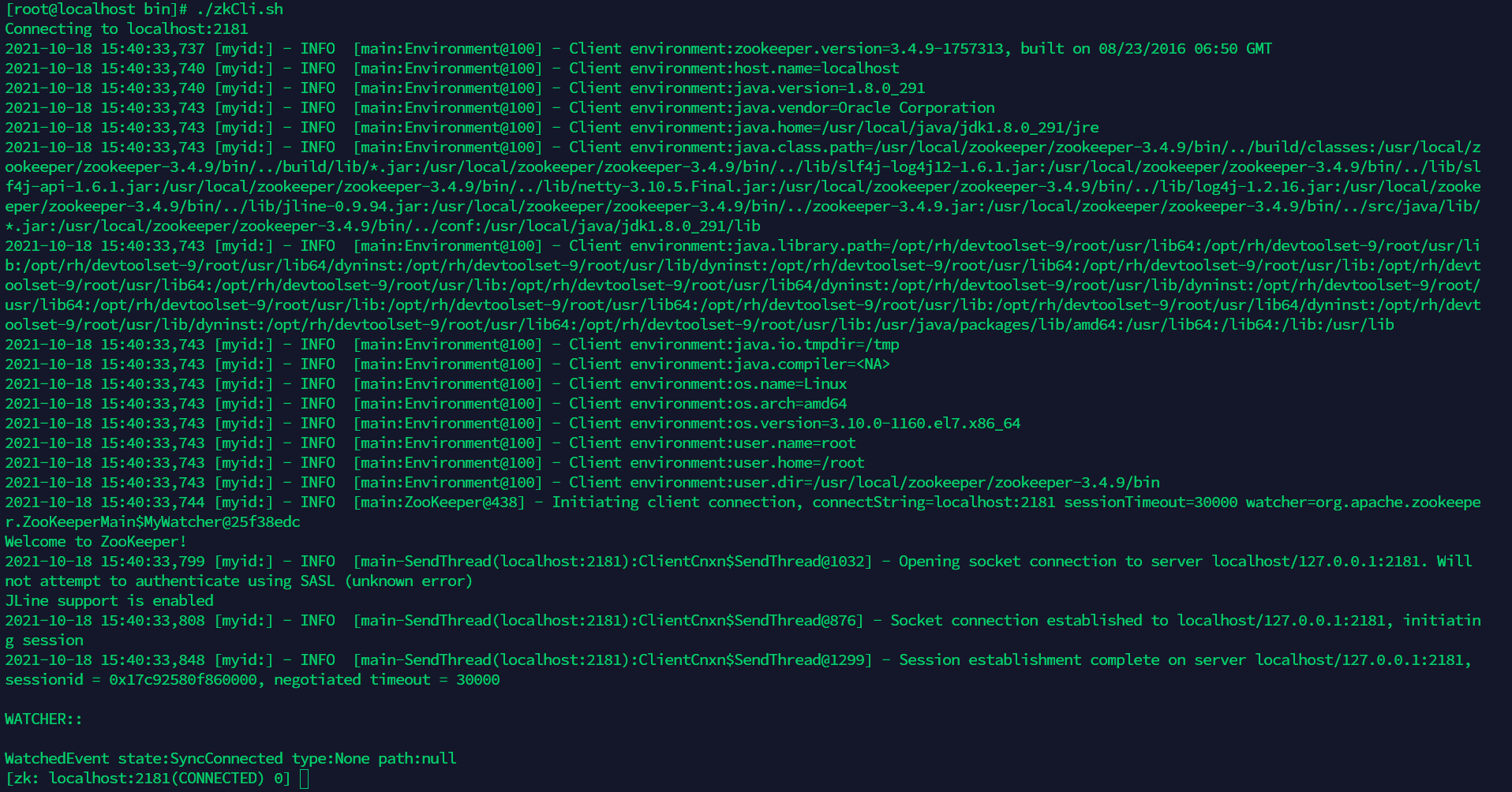Click the timestamp "15:40:33,737"
1512x792 pixels.
152,49
